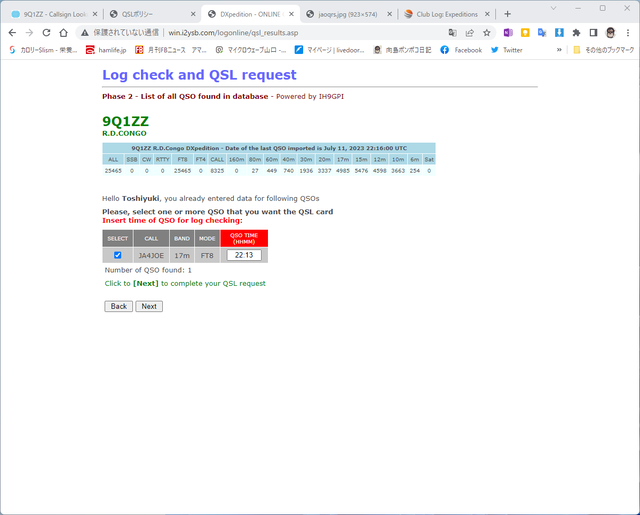Click the QSO TIME (HHMM) column header
The width and height of the screenshot is (640, 515).
pyautogui.click(x=244, y=238)
